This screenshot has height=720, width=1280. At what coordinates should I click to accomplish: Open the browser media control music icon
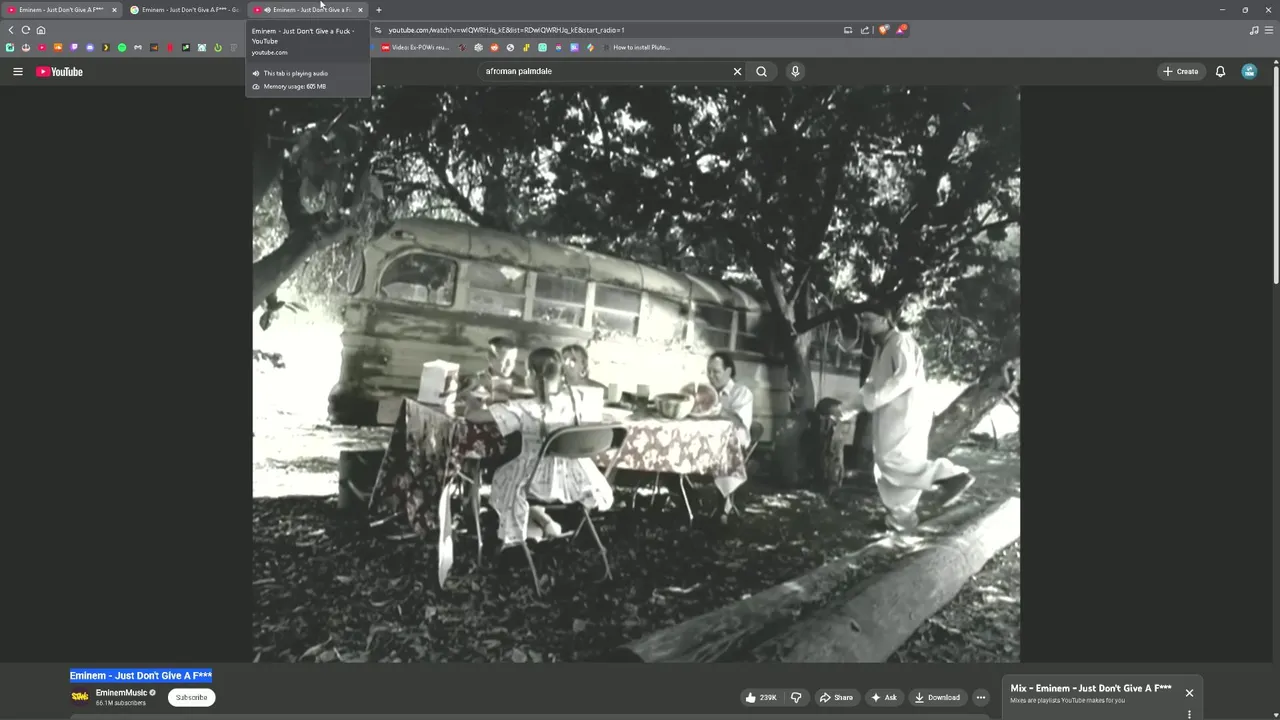[1254, 30]
